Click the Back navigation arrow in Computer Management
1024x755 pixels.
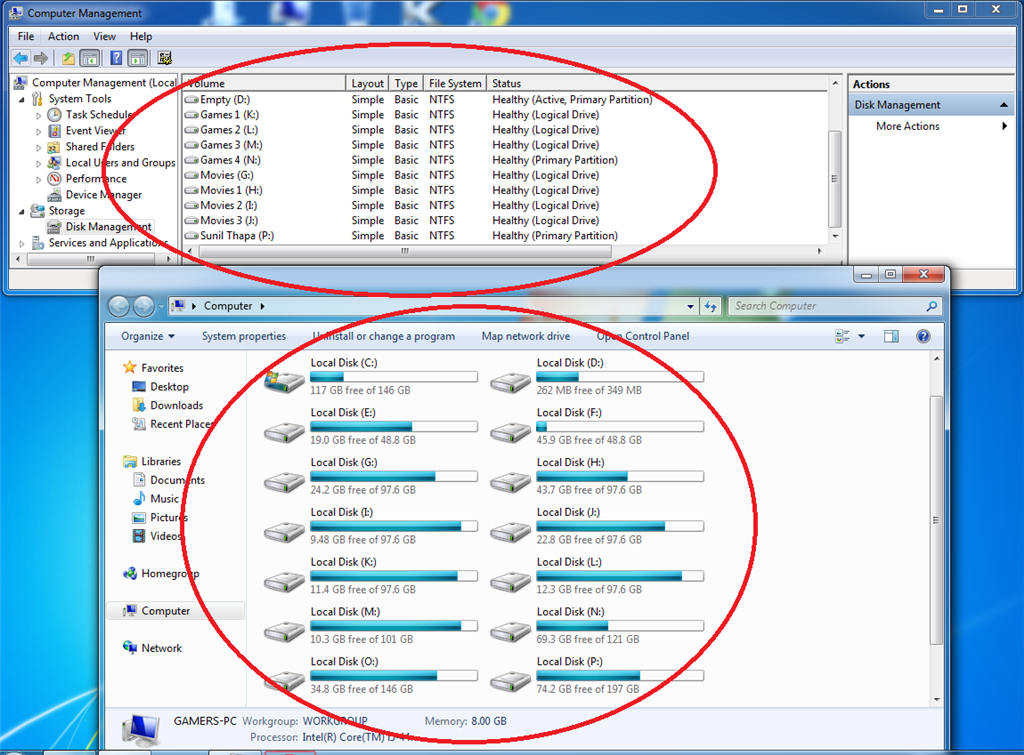[x=20, y=57]
